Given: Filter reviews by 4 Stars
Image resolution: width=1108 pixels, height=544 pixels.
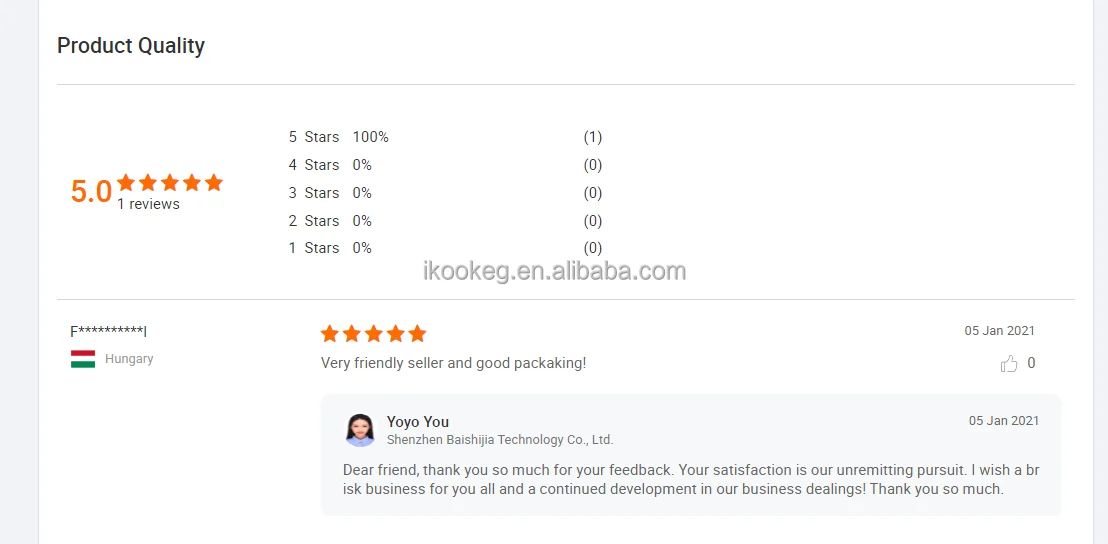Looking at the screenshot, I should 314,165.
